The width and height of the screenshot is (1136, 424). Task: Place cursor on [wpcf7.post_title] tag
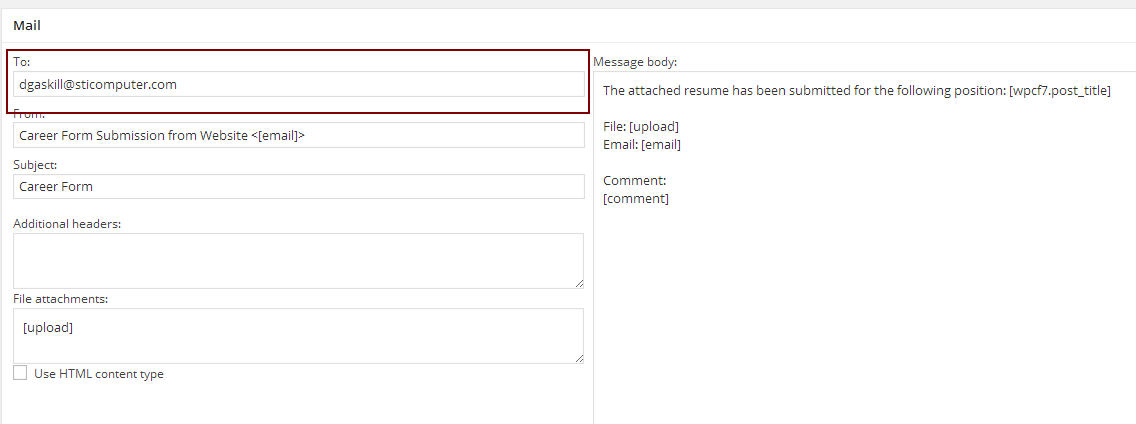(1059, 91)
